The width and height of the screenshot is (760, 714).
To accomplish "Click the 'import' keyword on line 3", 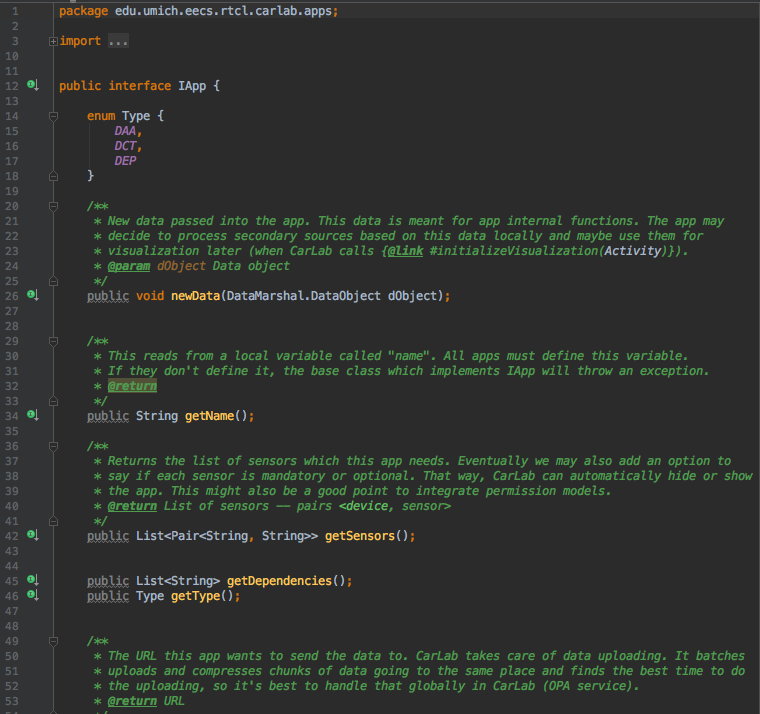I will click(80, 41).
